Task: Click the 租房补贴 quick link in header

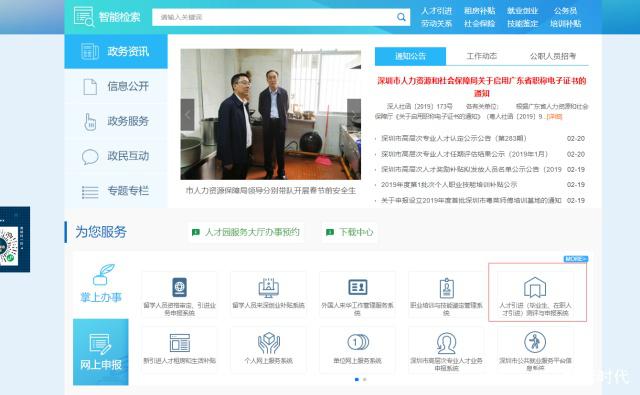Action: [x=479, y=11]
